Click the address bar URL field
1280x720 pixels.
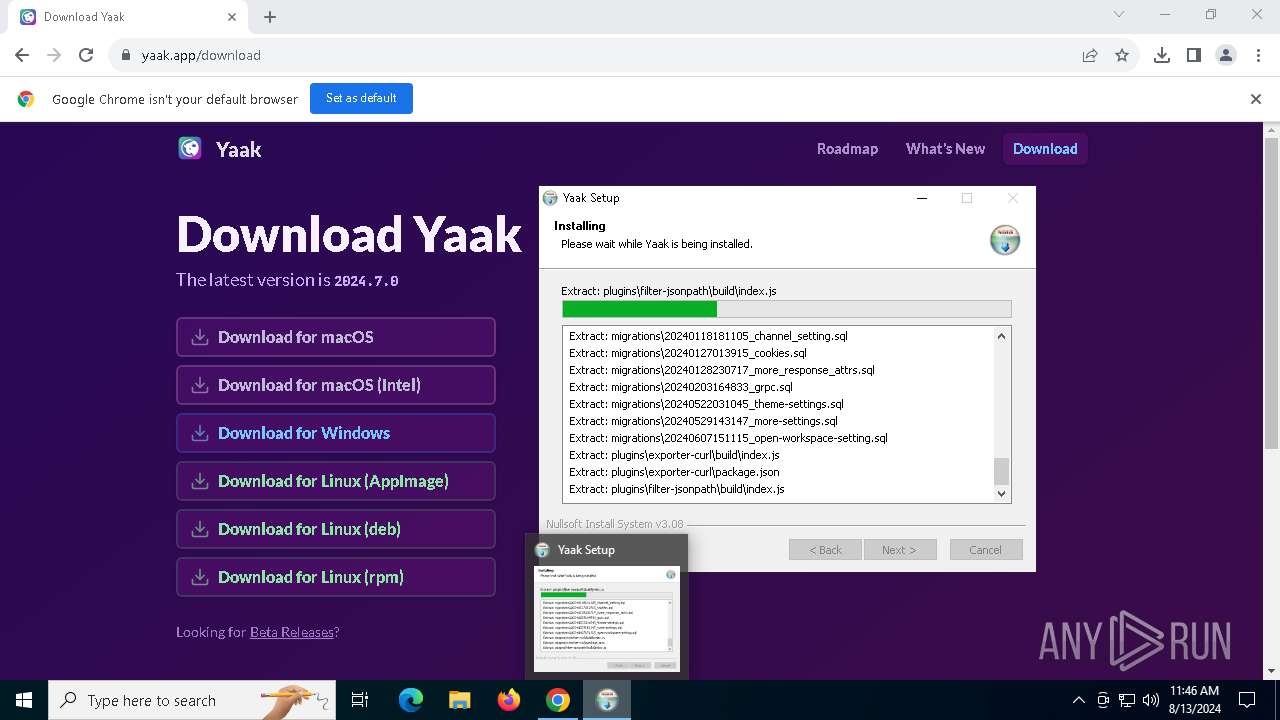(600, 55)
